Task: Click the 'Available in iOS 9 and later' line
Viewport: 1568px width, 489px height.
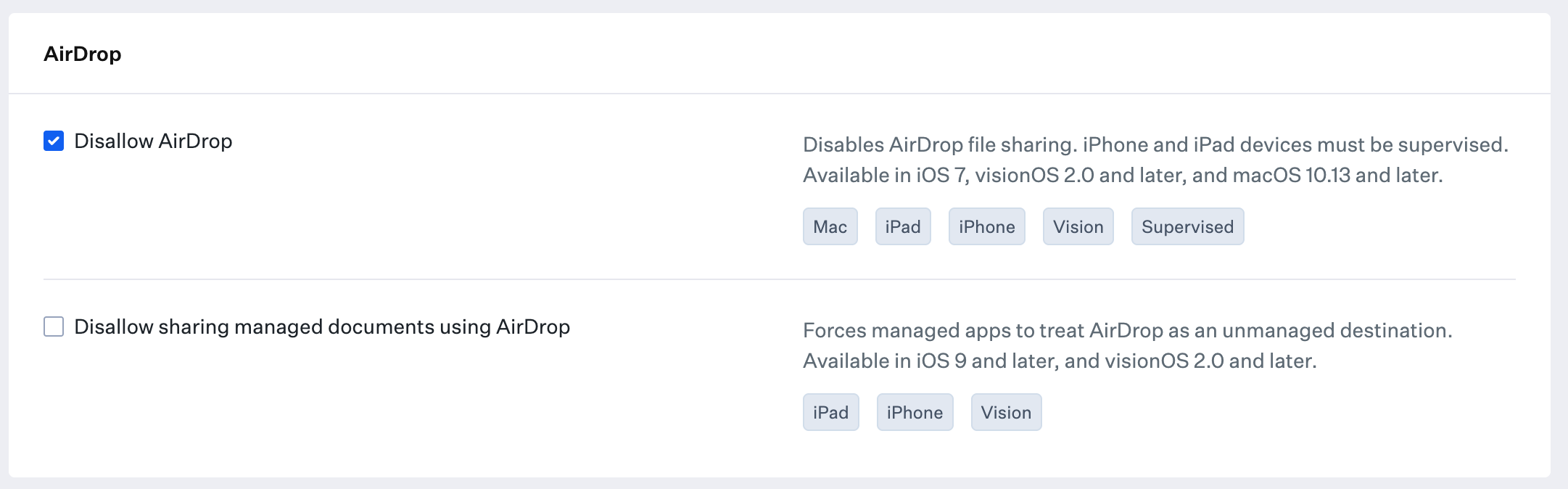Action: click(x=1059, y=361)
